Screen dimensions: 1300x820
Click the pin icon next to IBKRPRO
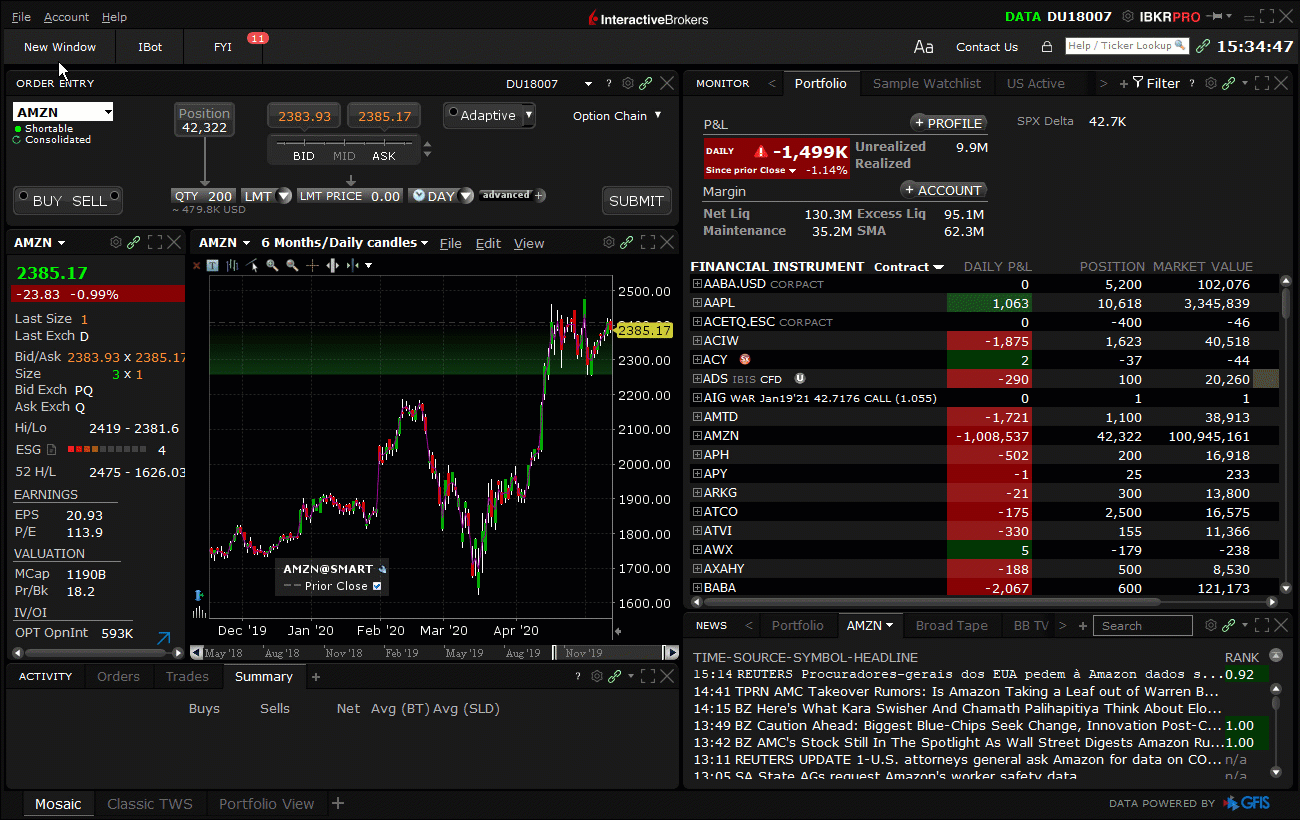(x=1217, y=16)
